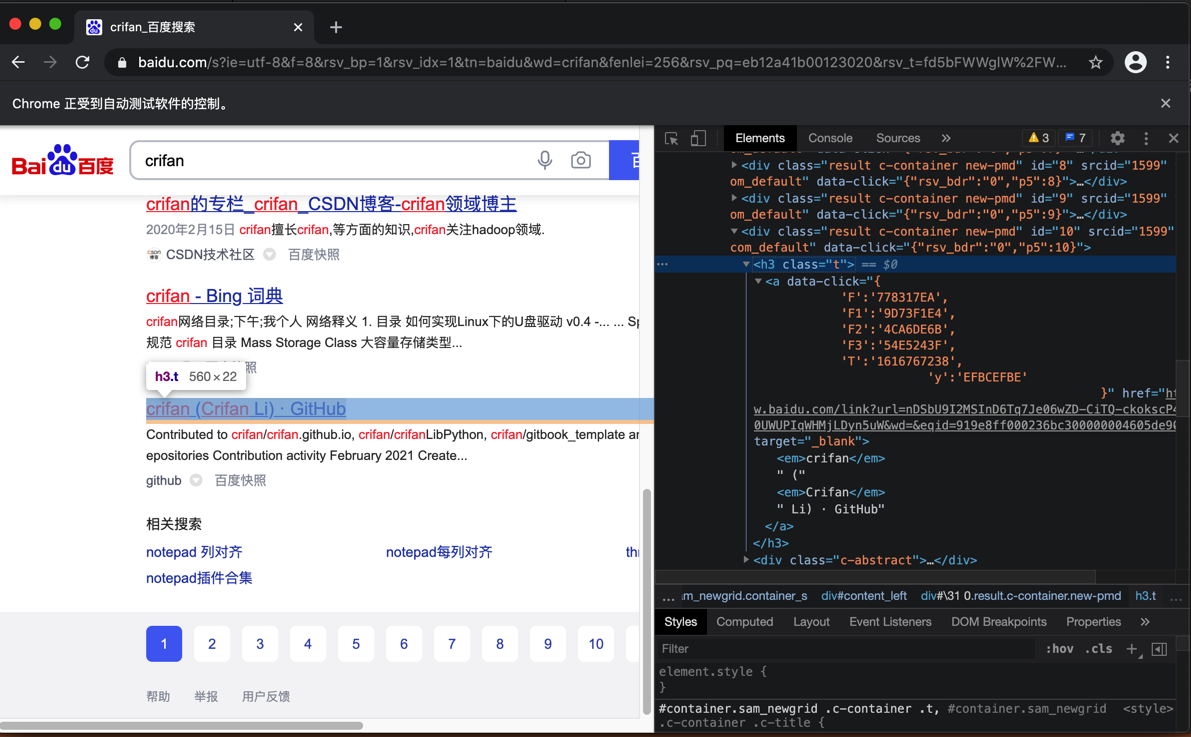Open the Chrome profile avatar menu
Viewport: 1191px width, 737px height.
click(1136, 62)
